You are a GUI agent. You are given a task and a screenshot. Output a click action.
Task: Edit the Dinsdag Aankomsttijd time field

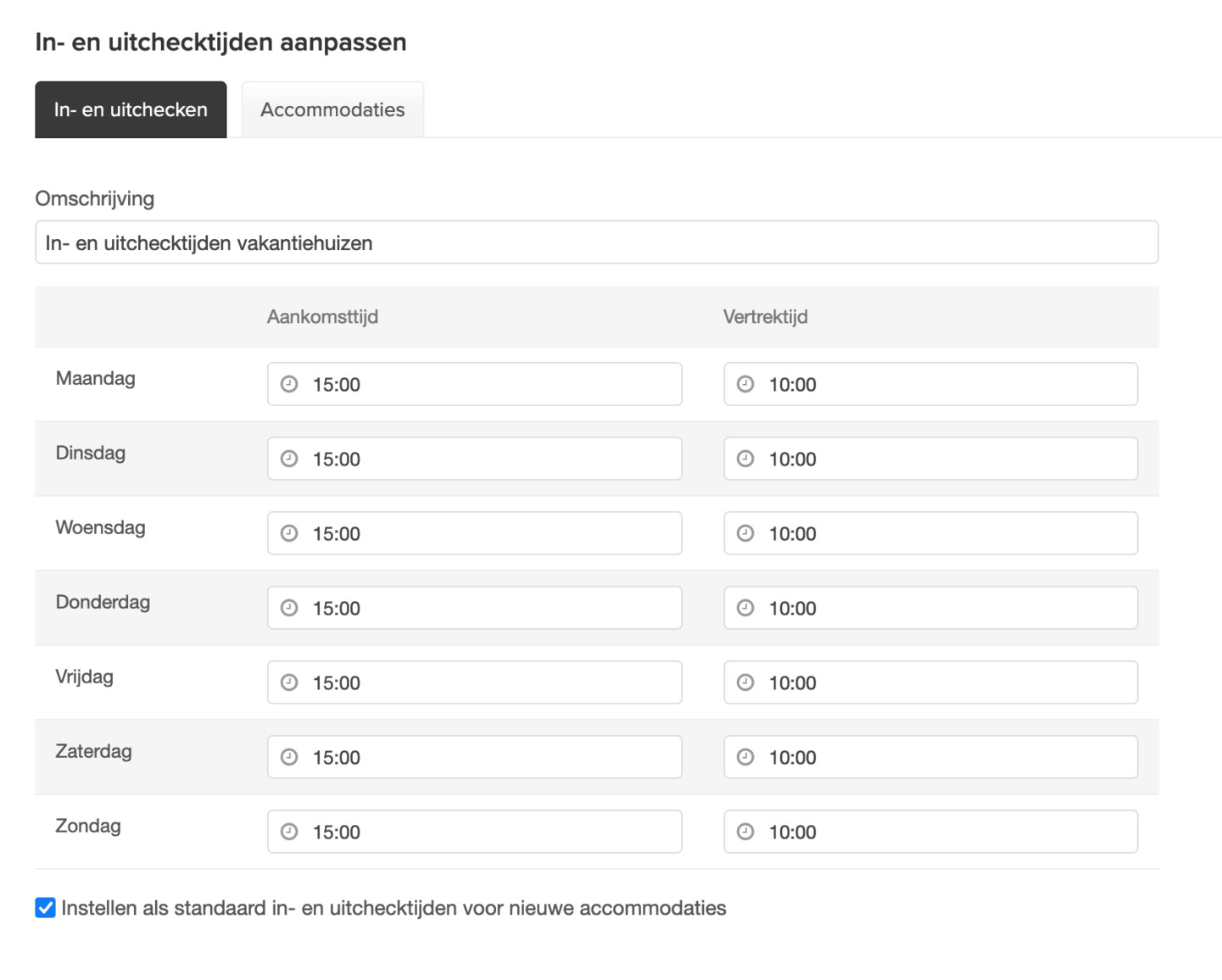point(492,459)
